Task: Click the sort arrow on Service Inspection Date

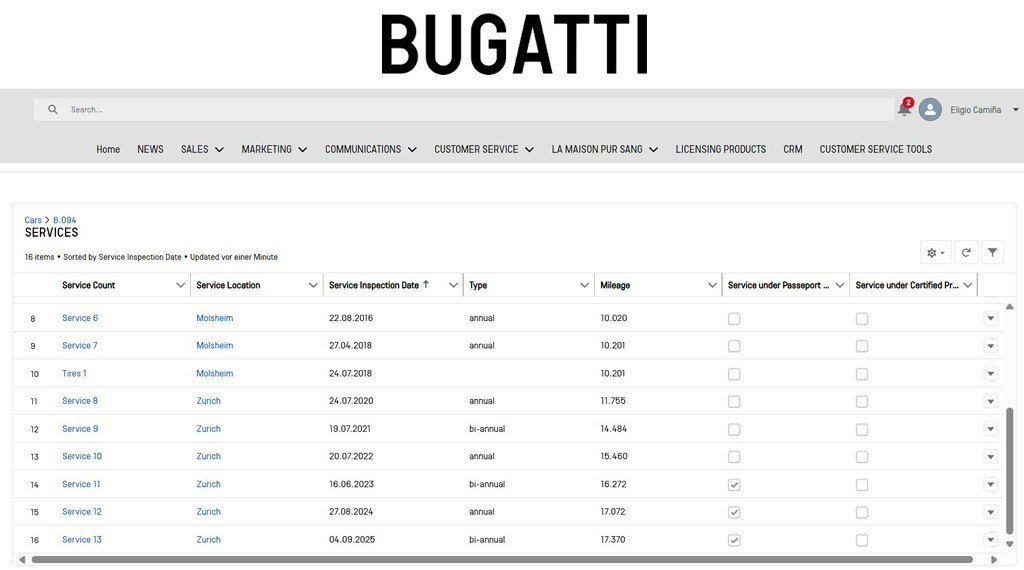Action: pos(426,284)
